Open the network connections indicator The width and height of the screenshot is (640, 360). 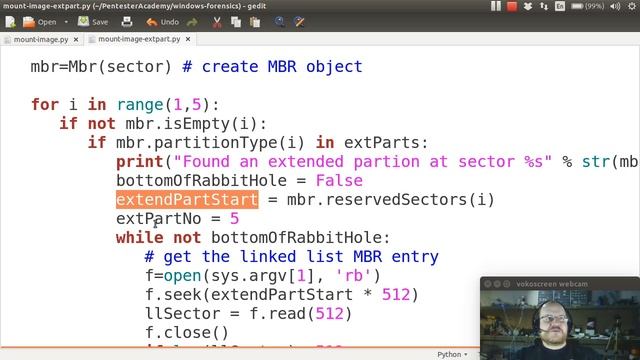click(x=544, y=6)
